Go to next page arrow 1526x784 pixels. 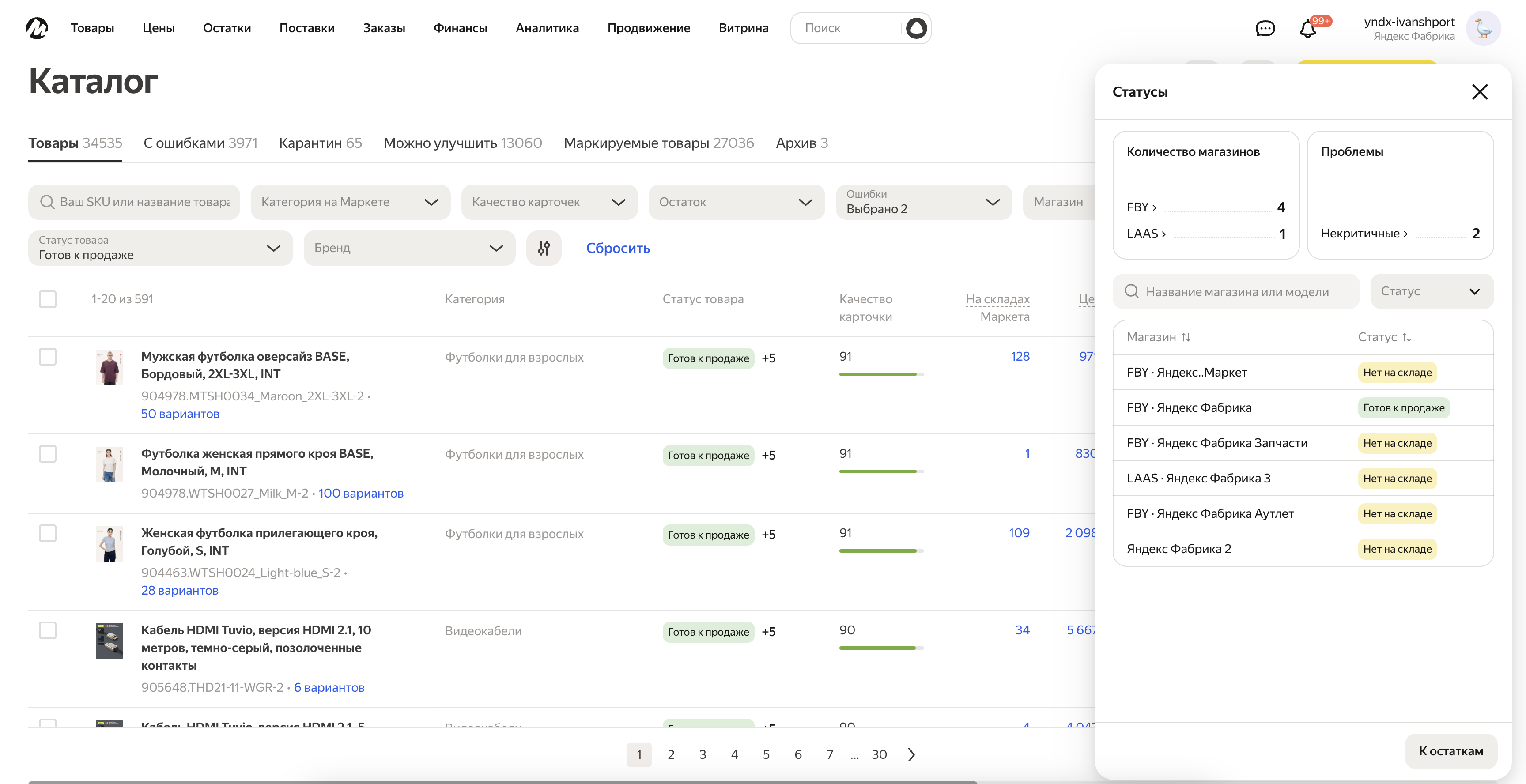911,754
